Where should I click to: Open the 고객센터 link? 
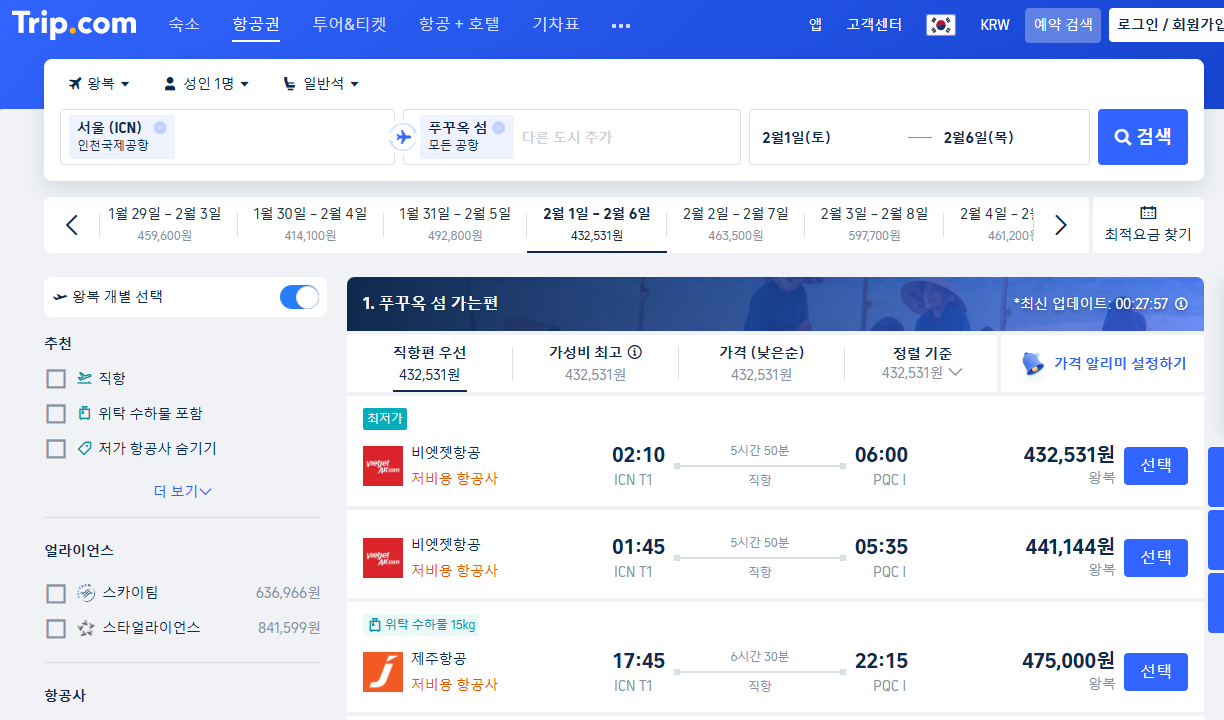coord(874,25)
